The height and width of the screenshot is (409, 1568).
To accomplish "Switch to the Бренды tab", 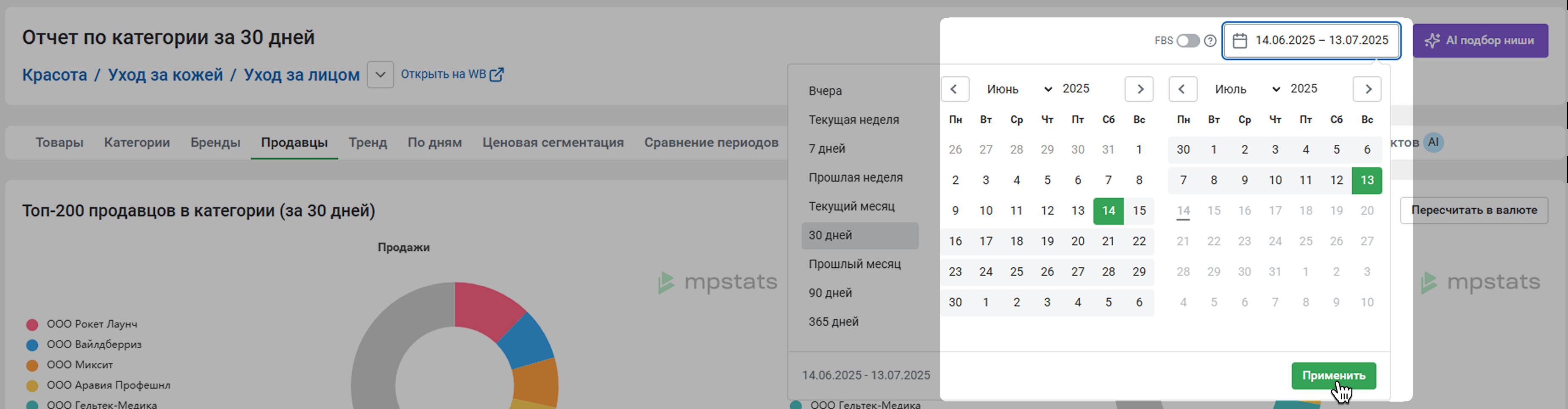I will [x=215, y=143].
